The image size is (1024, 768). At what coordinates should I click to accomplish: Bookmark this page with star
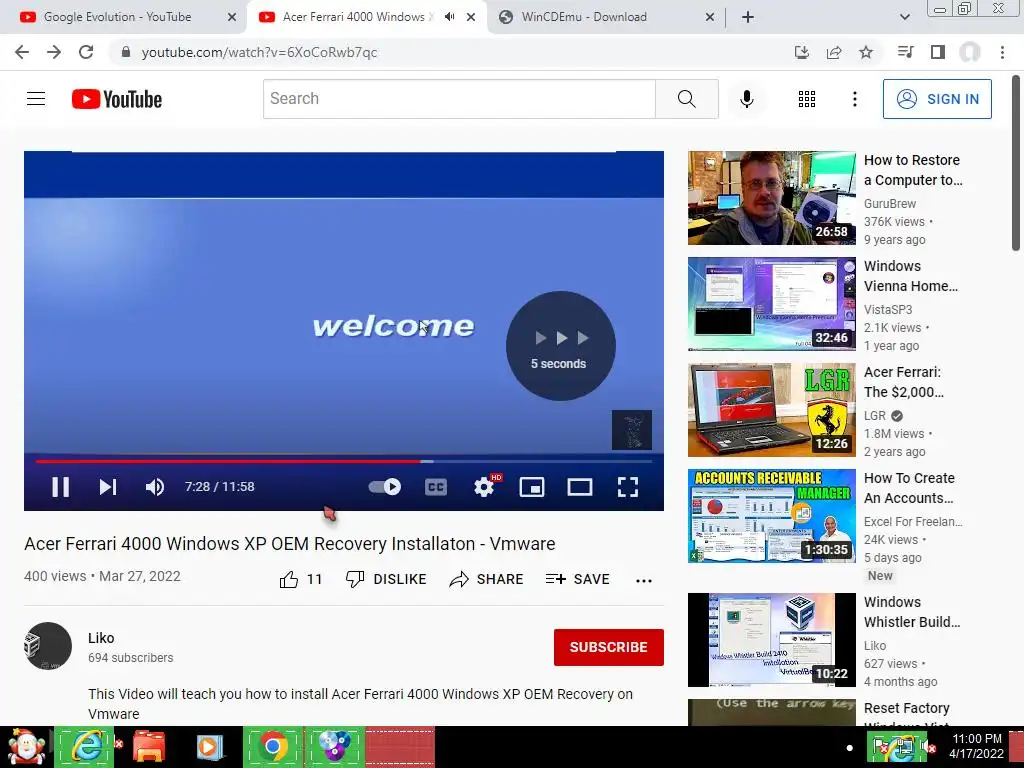866,52
